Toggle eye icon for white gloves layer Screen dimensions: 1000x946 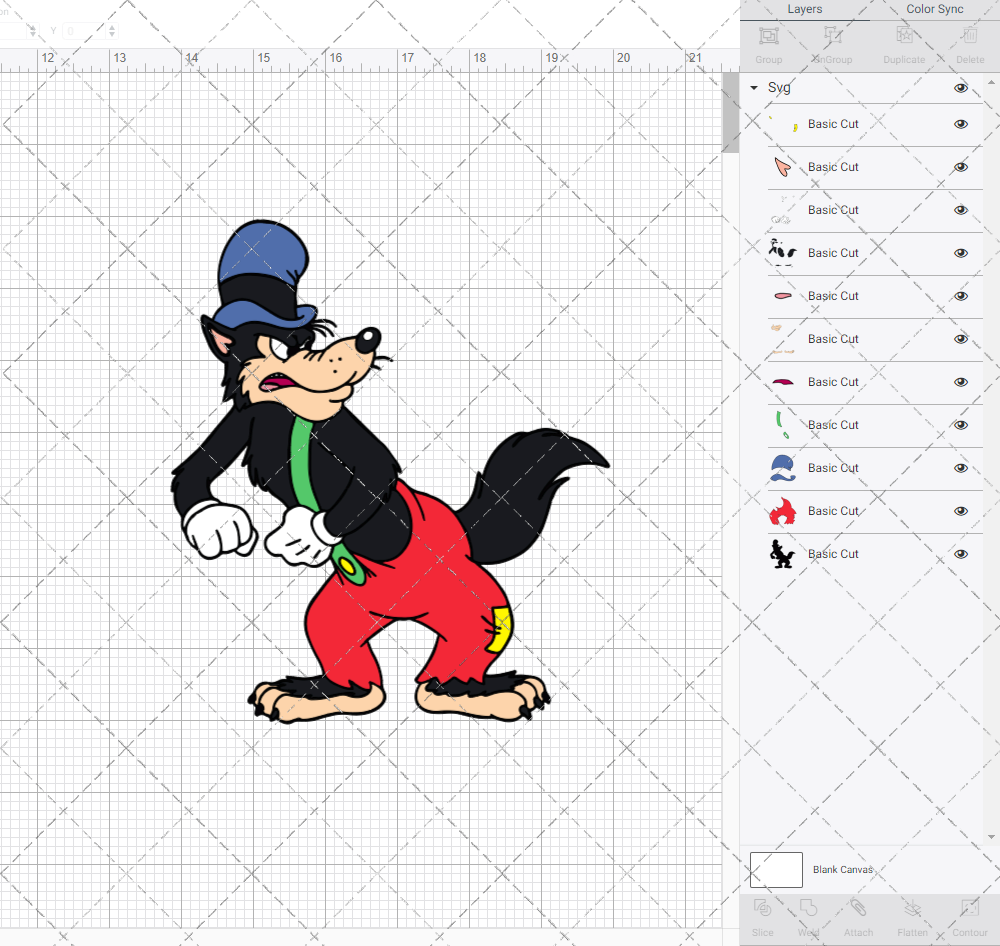tap(960, 210)
